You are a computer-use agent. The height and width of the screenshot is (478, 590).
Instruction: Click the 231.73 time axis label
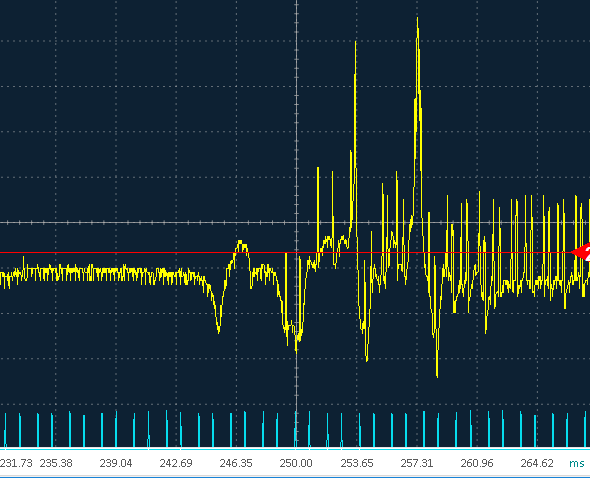tap(16, 463)
